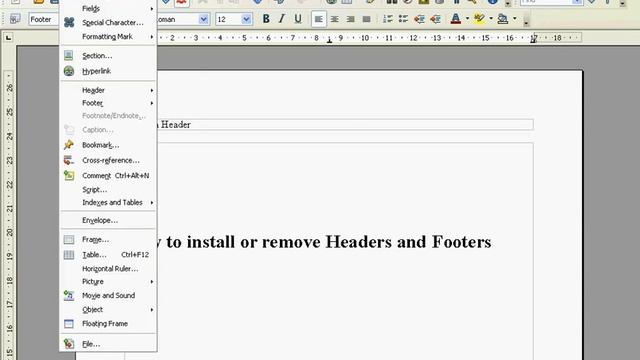Expand the Header submenu
Image resolution: width=640 pixels, height=360 pixels.
coord(108,90)
